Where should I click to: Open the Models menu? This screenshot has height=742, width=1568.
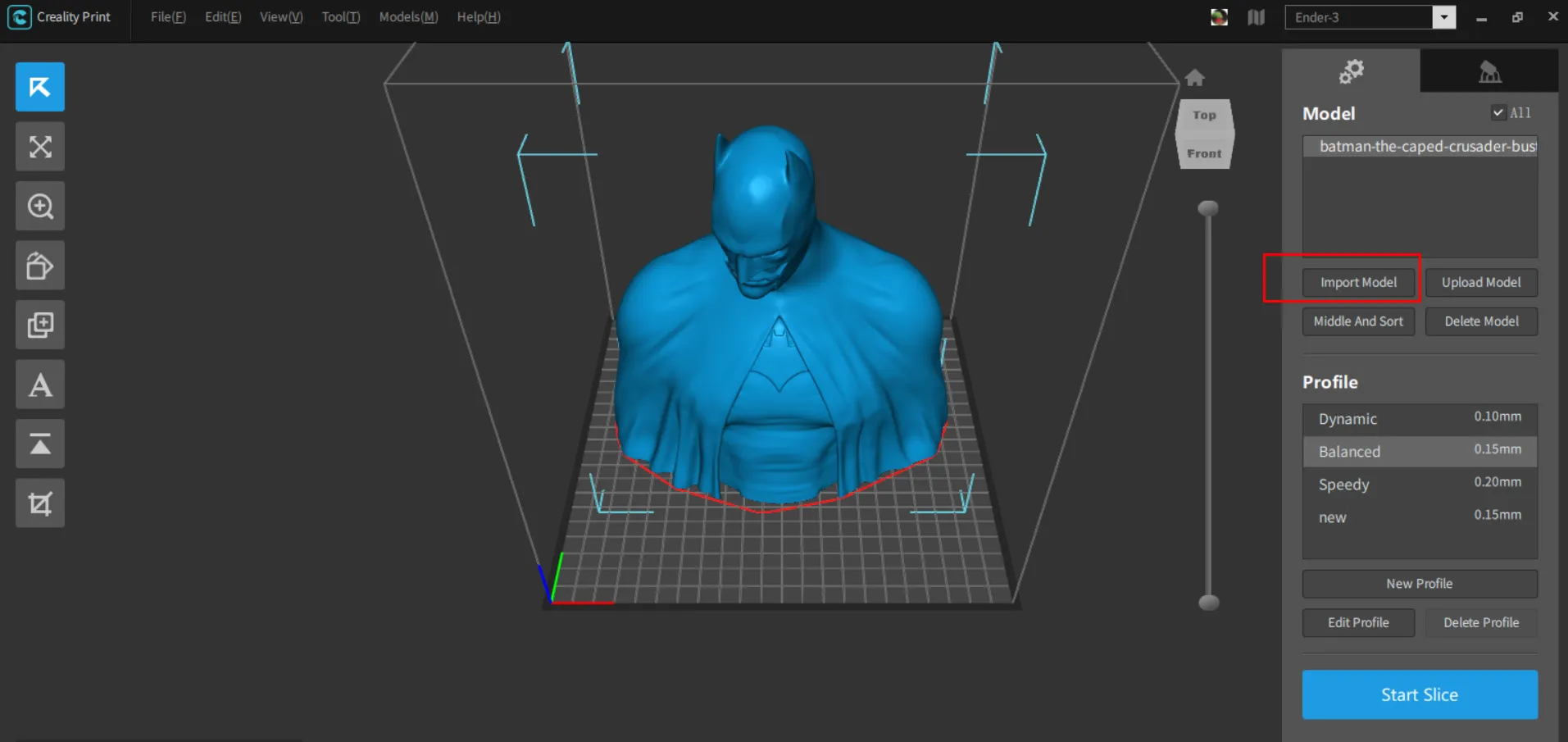pyautogui.click(x=408, y=17)
